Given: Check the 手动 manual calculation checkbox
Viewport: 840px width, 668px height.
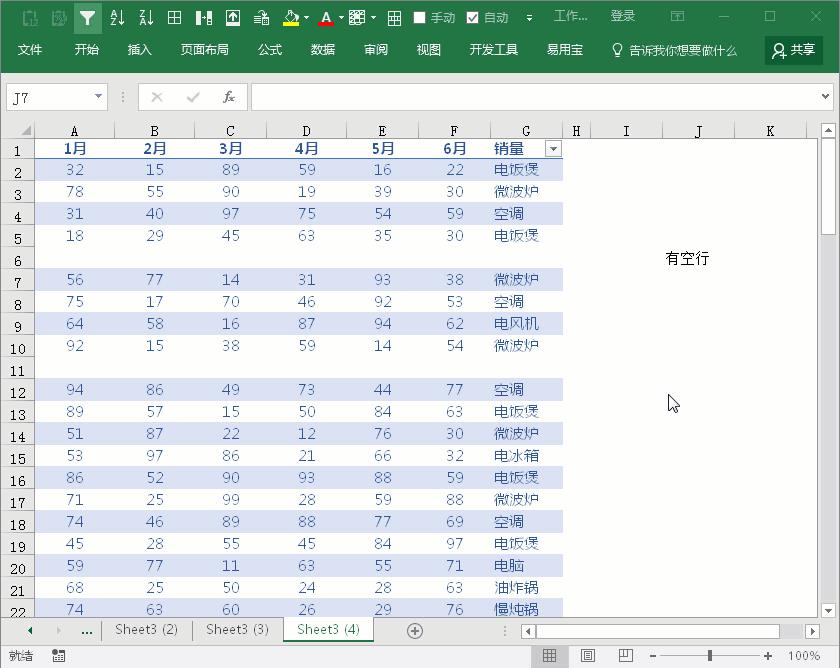Looking at the screenshot, I should pyautogui.click(x=420, y=18).
